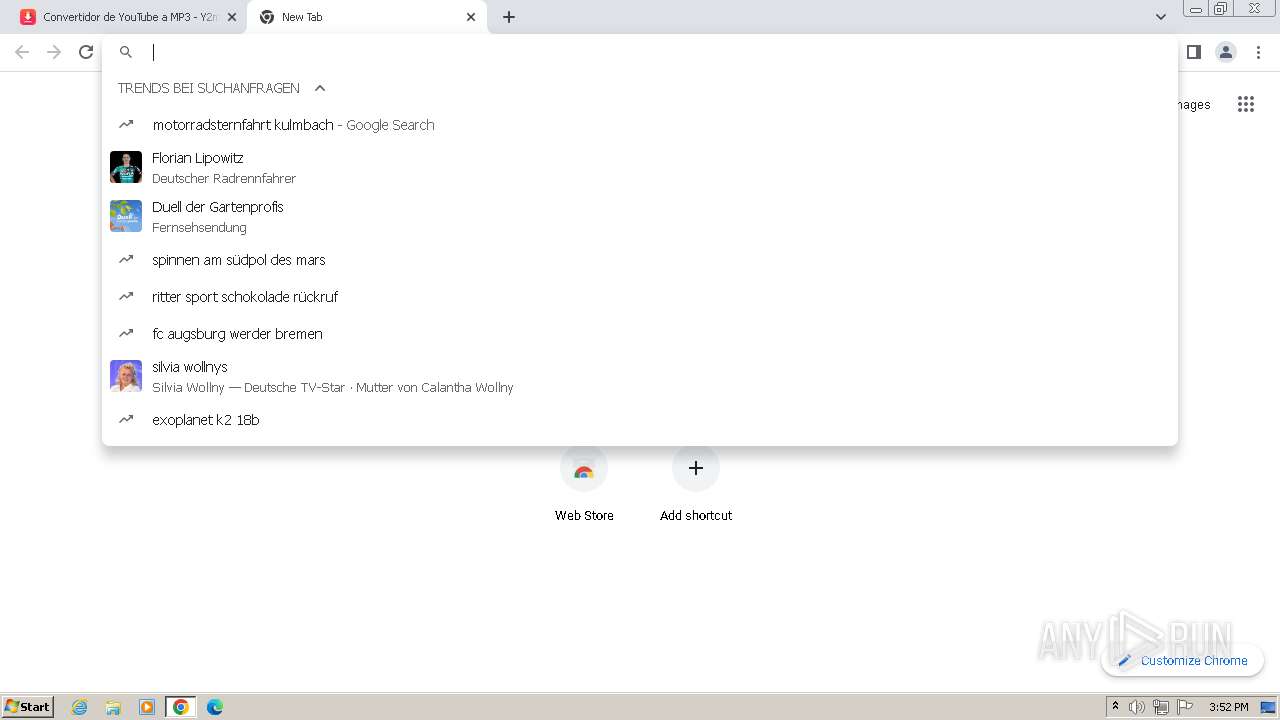This screenshot has width=1280, height=720.
Task: Click trending icon beside exoplanet k2 18b
Action: (x=126, y=420)
